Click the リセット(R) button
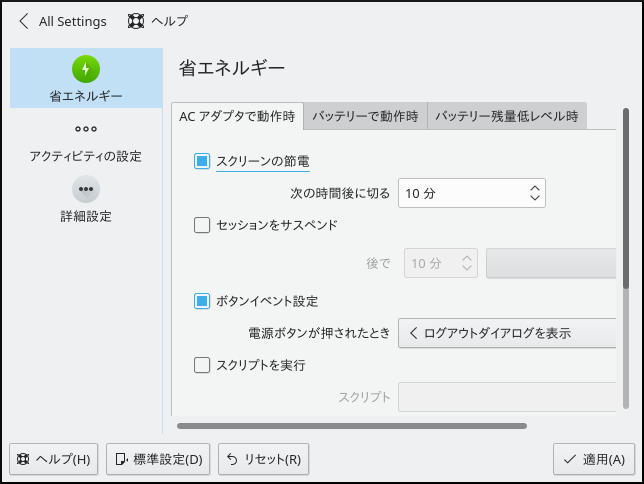The image size is (644, 484). (264, 459)
